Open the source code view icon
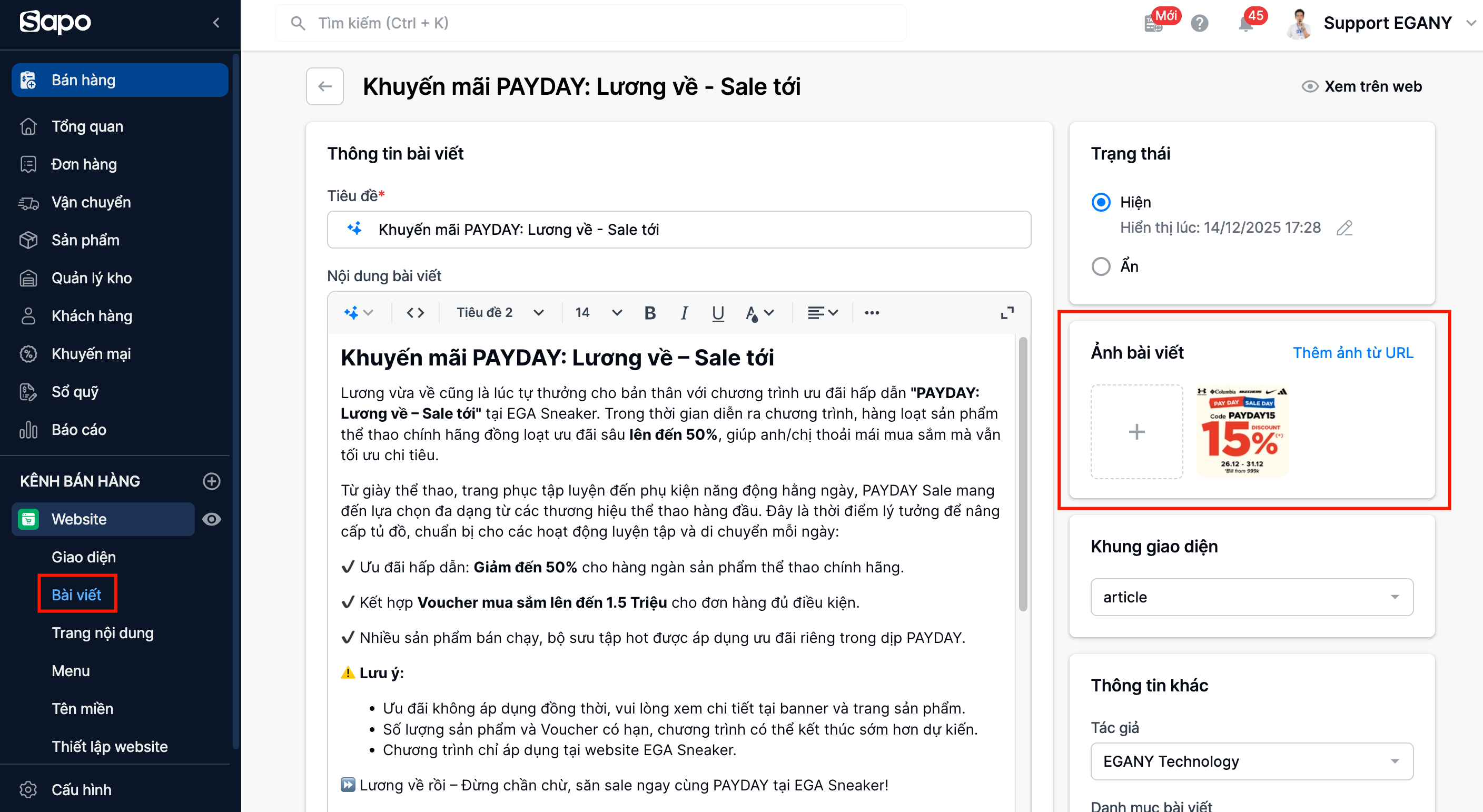 415,312
